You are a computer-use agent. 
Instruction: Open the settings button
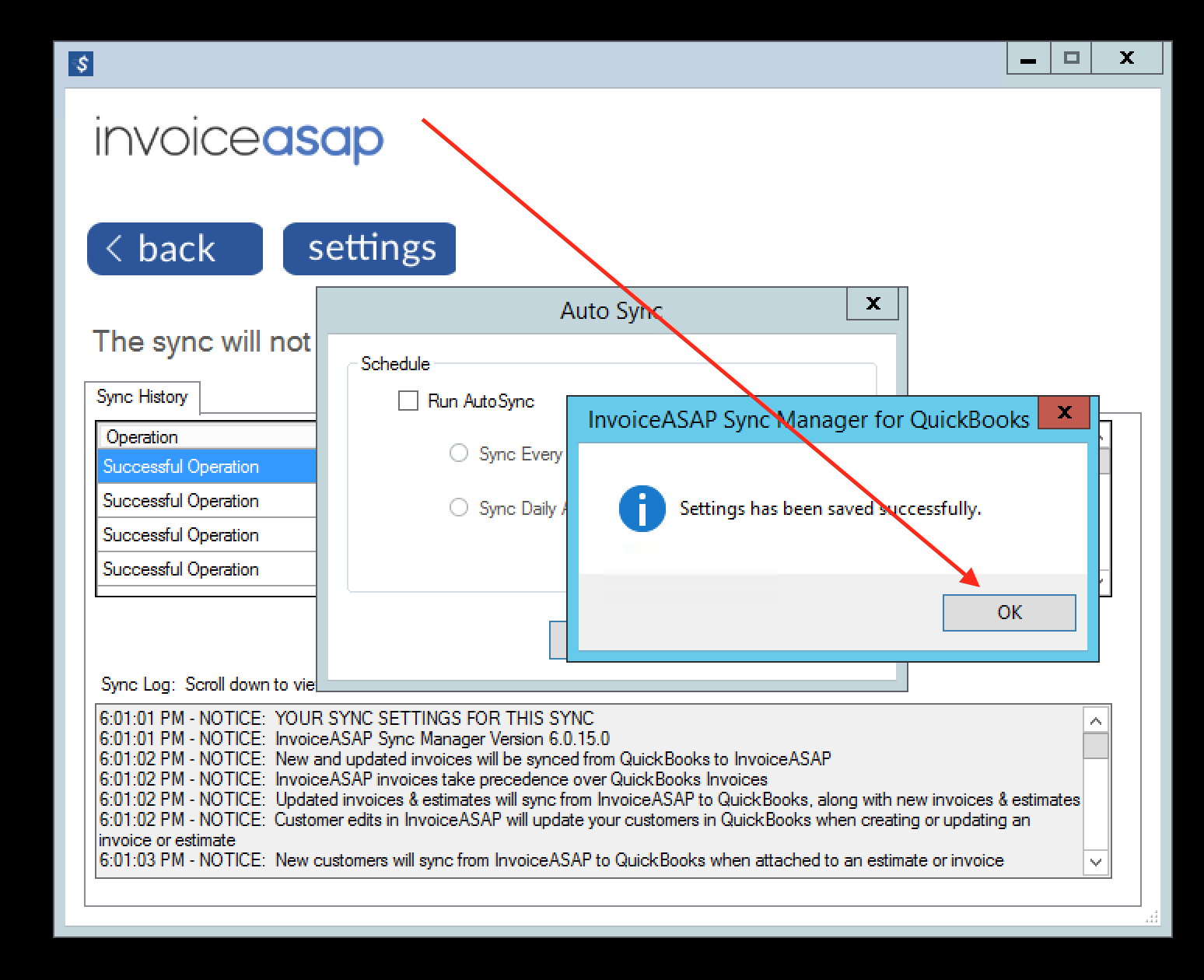pyautogui.click(x=369, y=249)
